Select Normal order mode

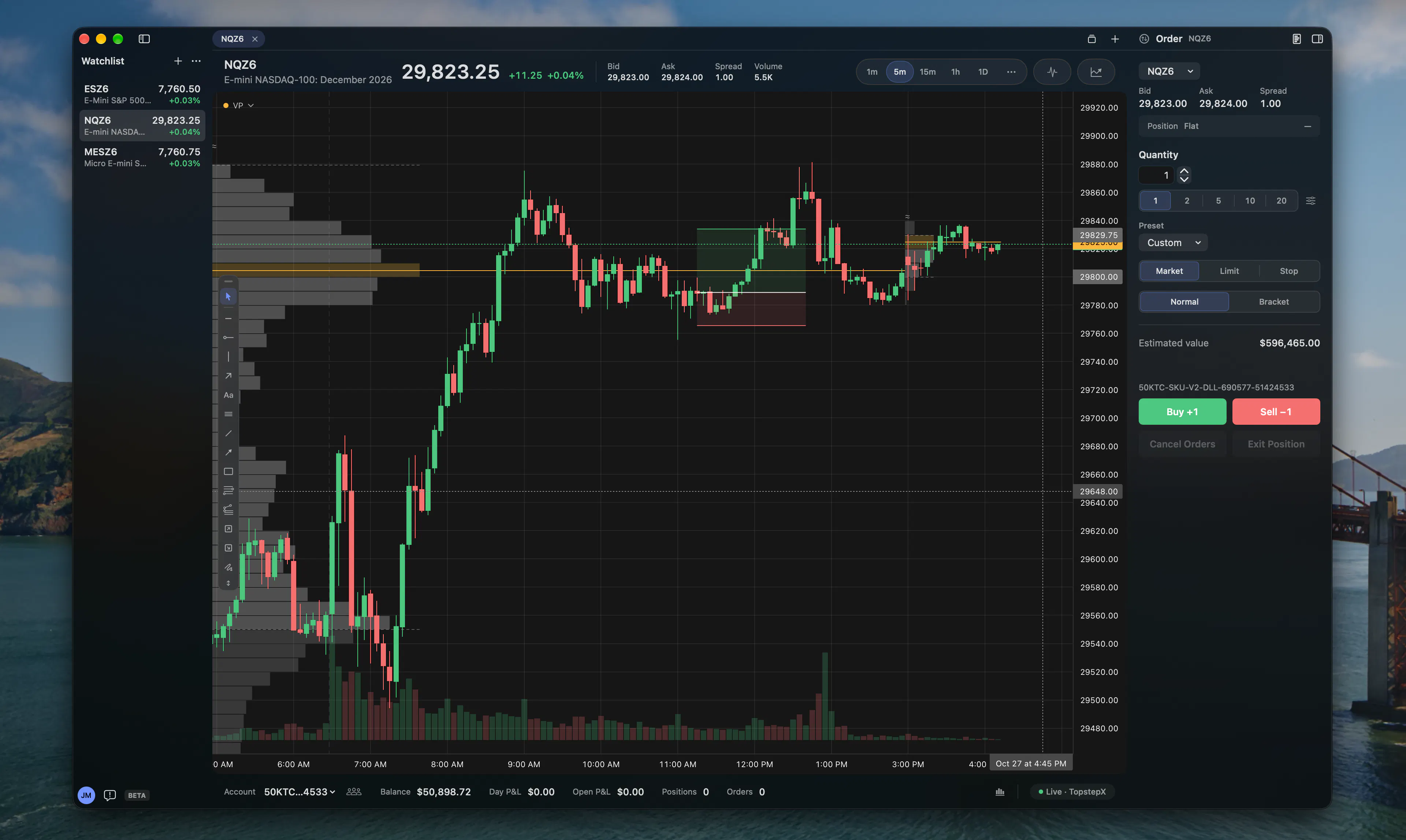(x=1184, y=302)
